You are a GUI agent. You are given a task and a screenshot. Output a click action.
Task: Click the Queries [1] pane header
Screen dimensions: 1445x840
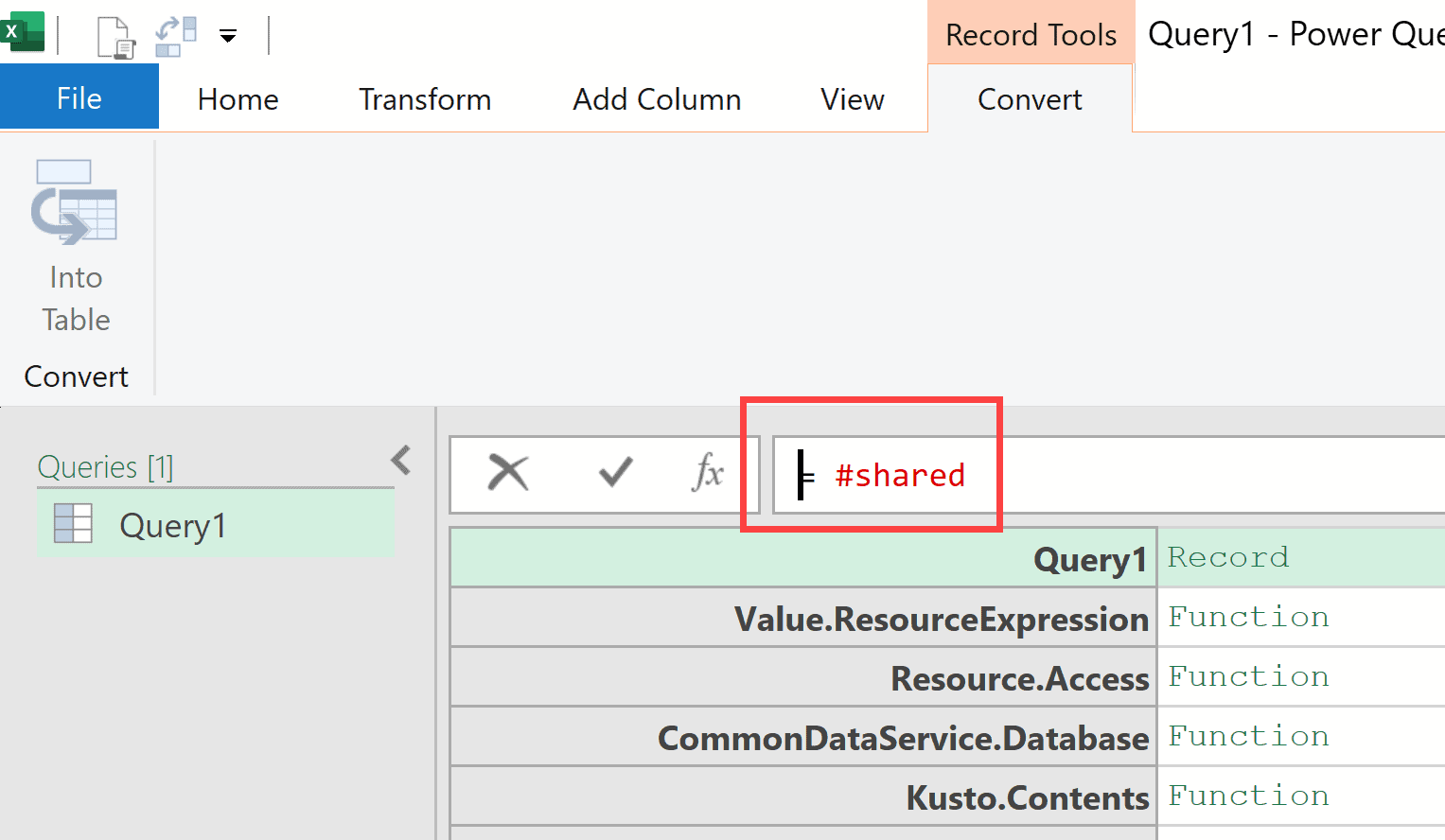(105, 466)
